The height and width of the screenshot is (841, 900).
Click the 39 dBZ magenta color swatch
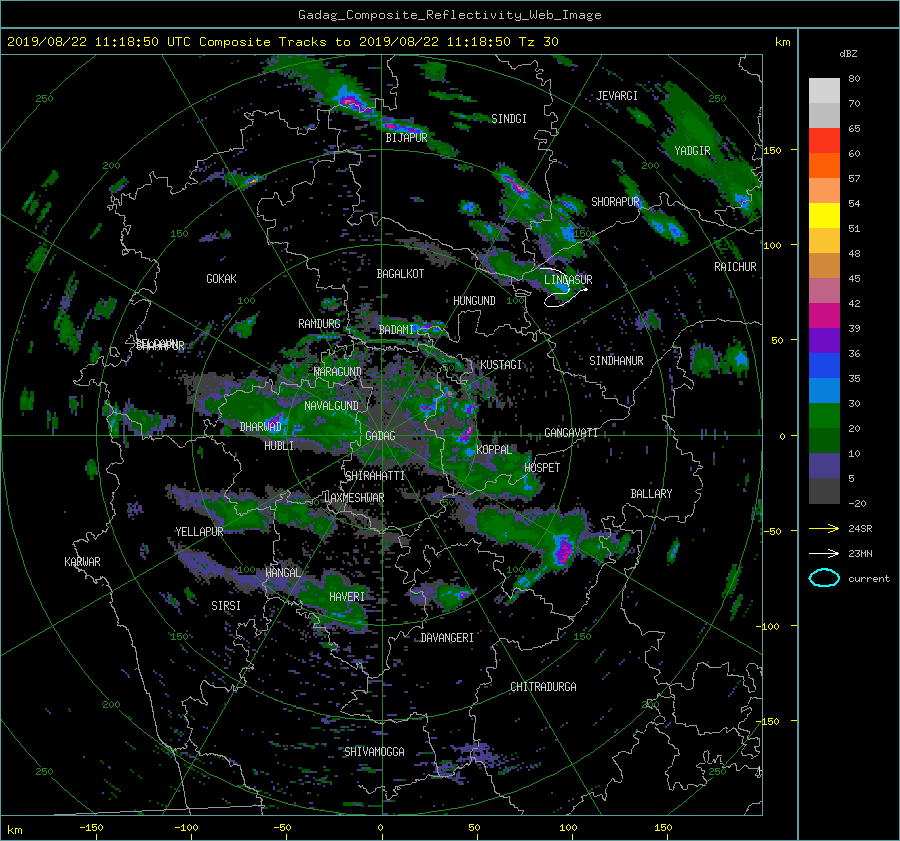[x=824, y=315]
